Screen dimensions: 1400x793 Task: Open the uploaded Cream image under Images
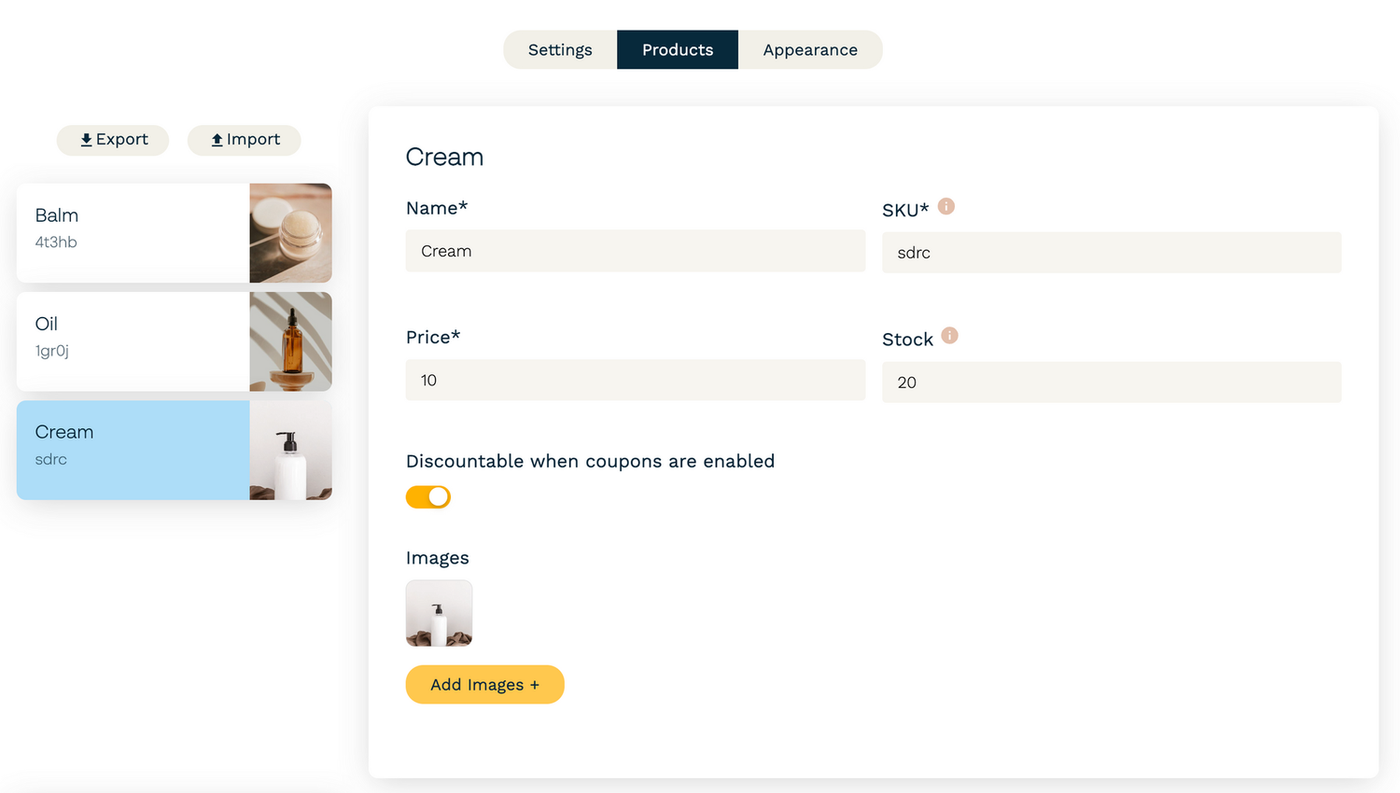pos(439,613)
